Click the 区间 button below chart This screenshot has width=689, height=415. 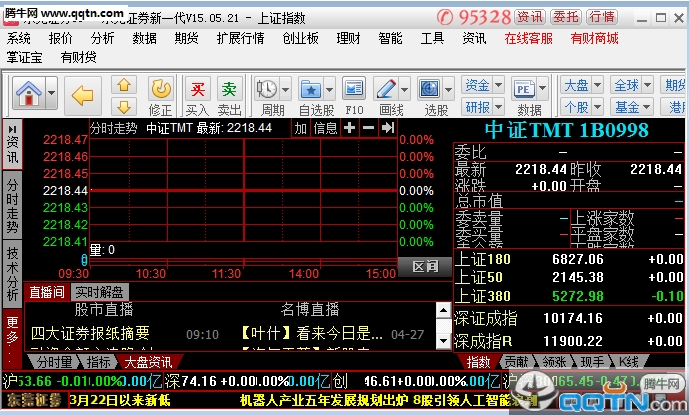pyautogui.click(x=424, y=266)
